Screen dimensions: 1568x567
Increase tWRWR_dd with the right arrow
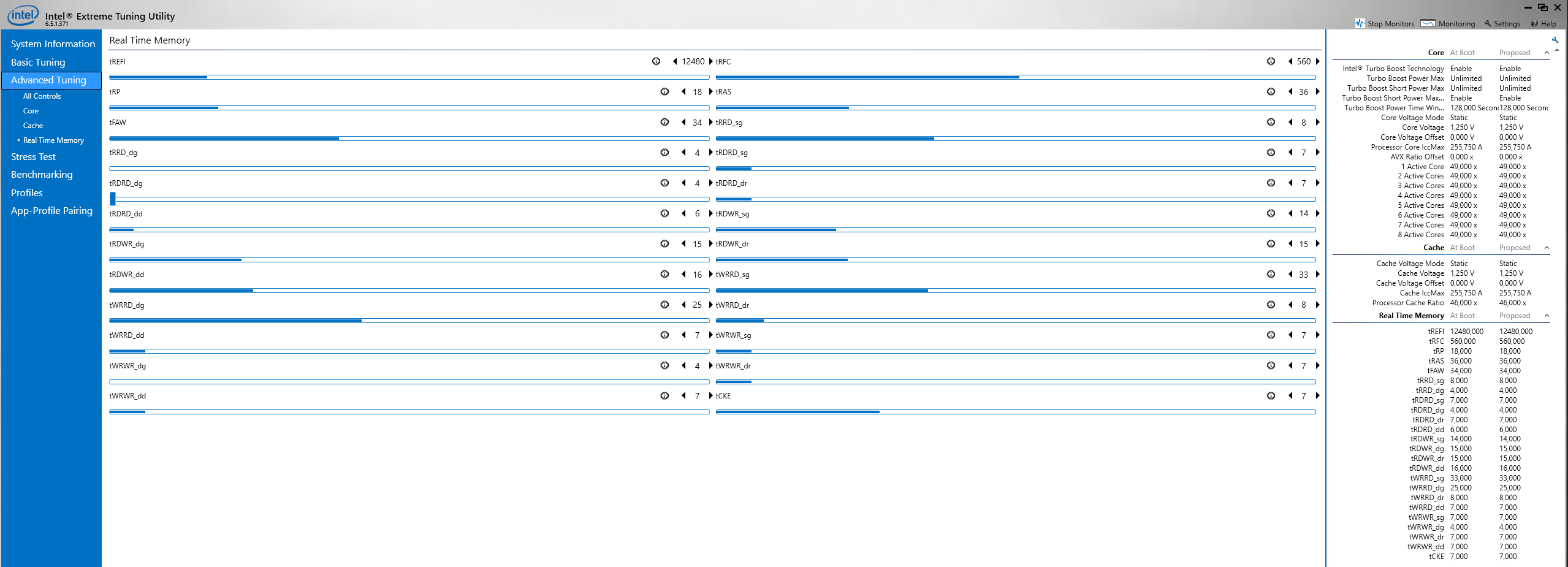point(710,395)
